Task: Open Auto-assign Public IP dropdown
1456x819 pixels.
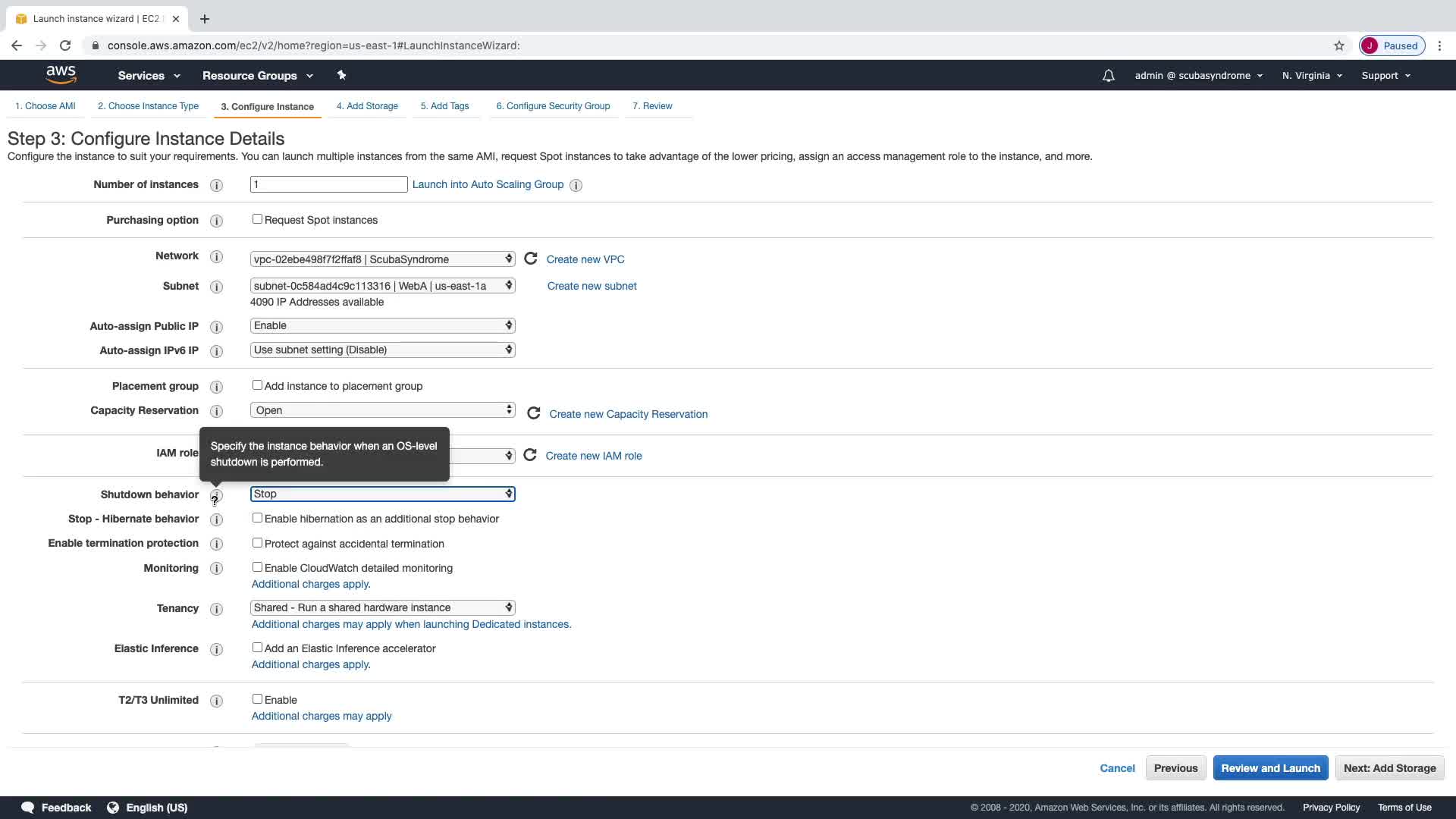Action: pos(382,325)
